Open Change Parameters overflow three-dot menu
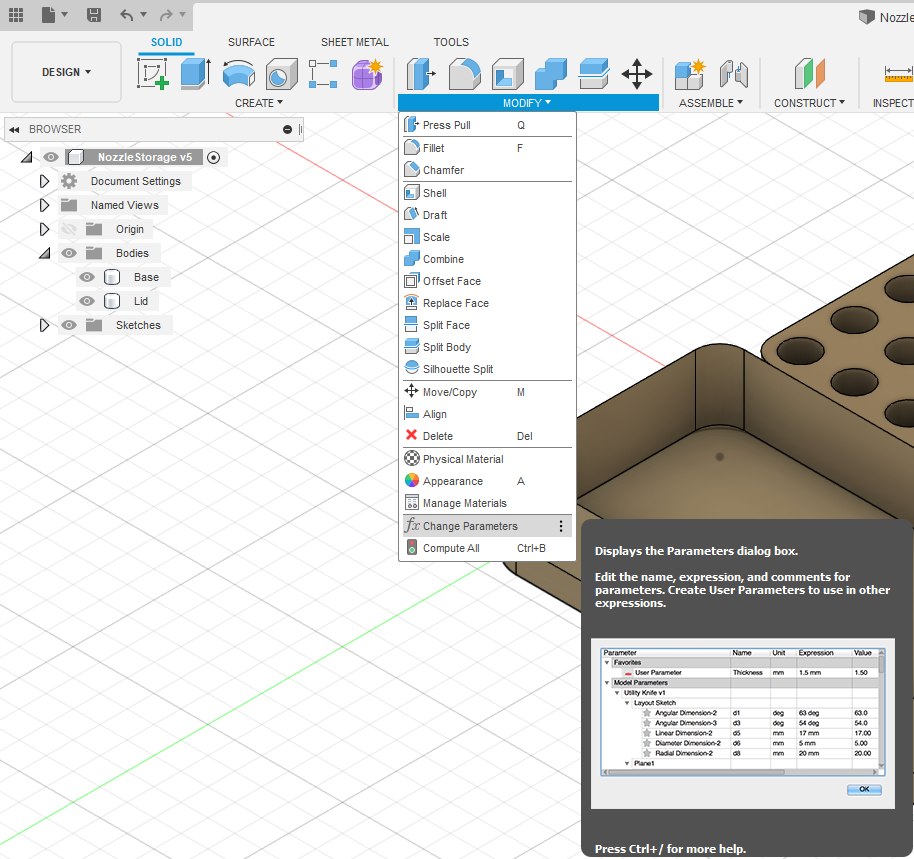Image resolution: width=914 pixels, height=859 pixels. coord(561,526)
